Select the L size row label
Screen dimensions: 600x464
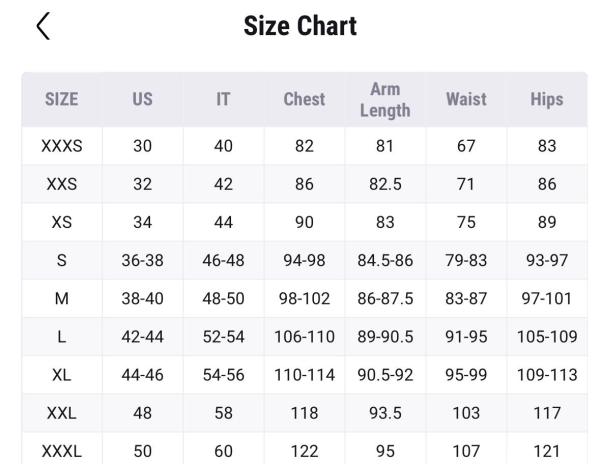[x=62, y=337]
